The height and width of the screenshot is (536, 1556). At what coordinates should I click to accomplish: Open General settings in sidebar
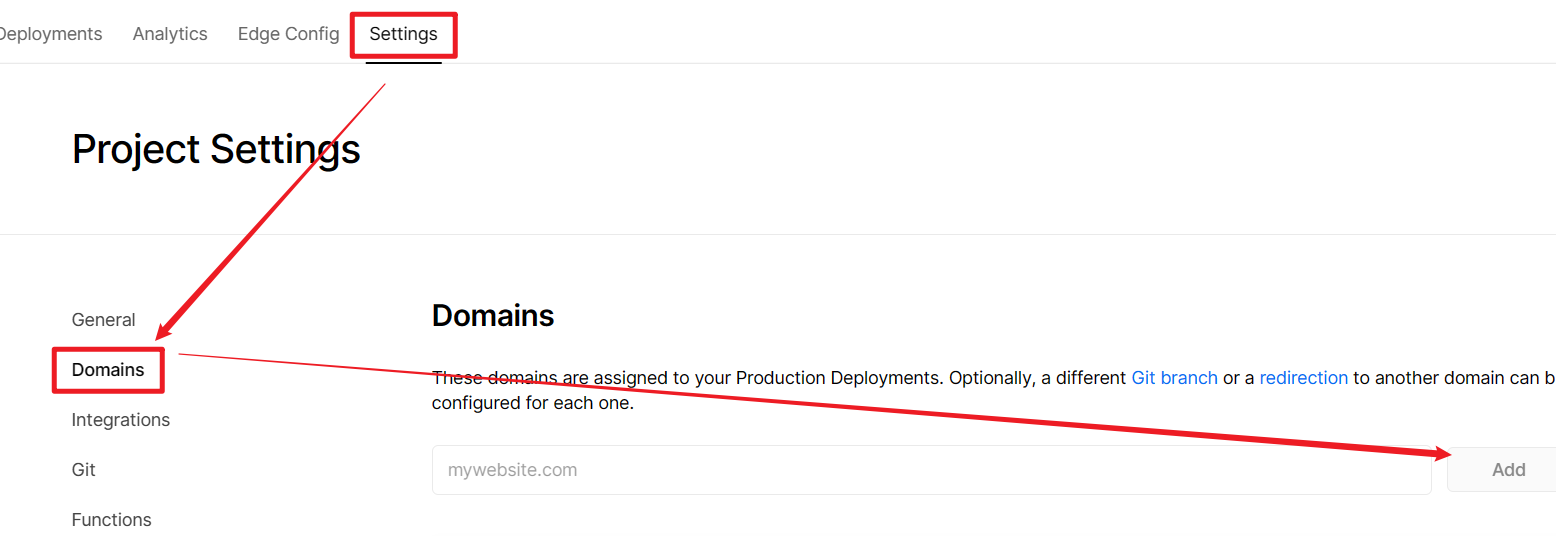click(103, 320)
